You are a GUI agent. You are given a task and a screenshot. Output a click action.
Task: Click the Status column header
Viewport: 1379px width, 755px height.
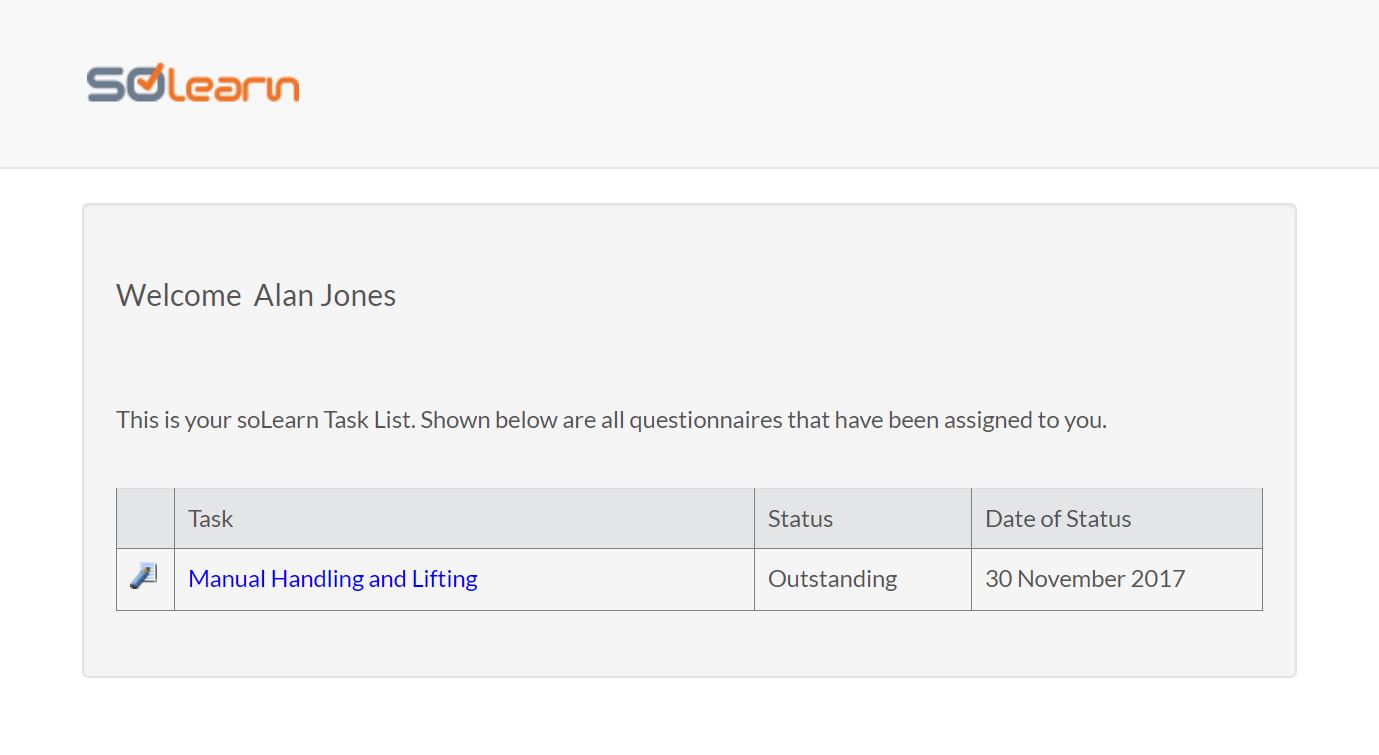coord(800,519)
